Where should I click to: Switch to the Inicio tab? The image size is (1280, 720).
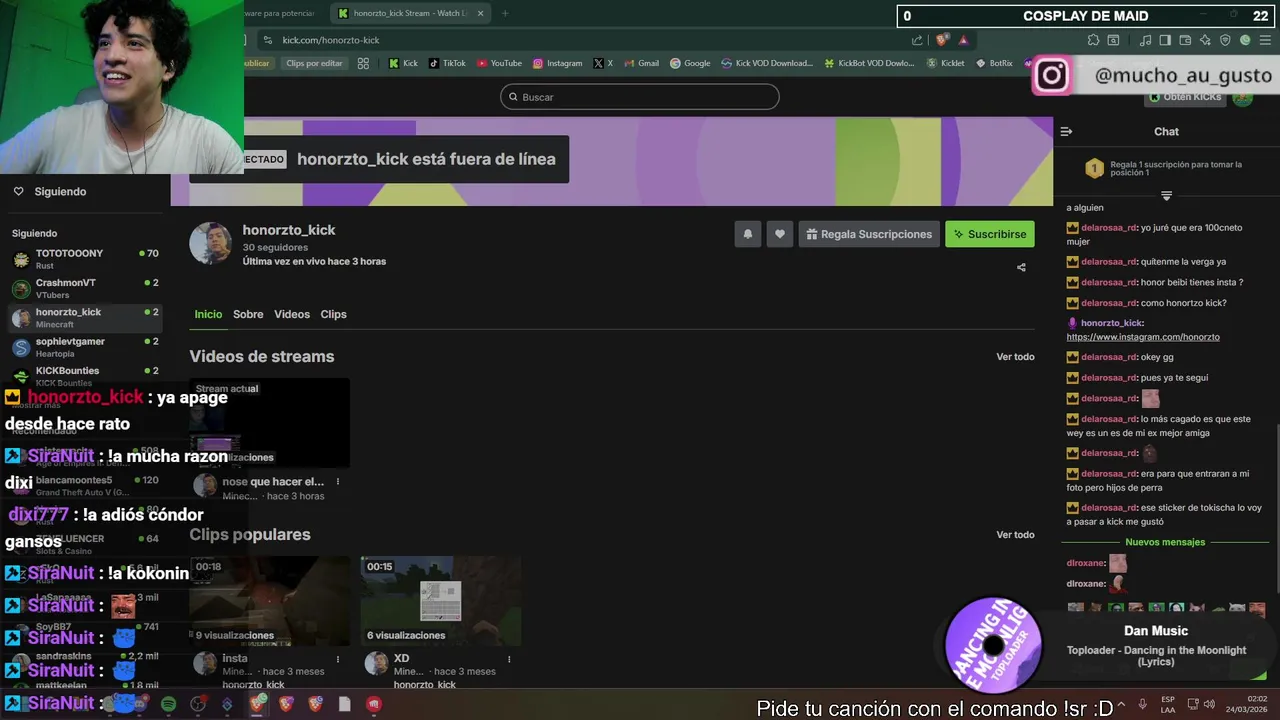click(x=208, y=314)
